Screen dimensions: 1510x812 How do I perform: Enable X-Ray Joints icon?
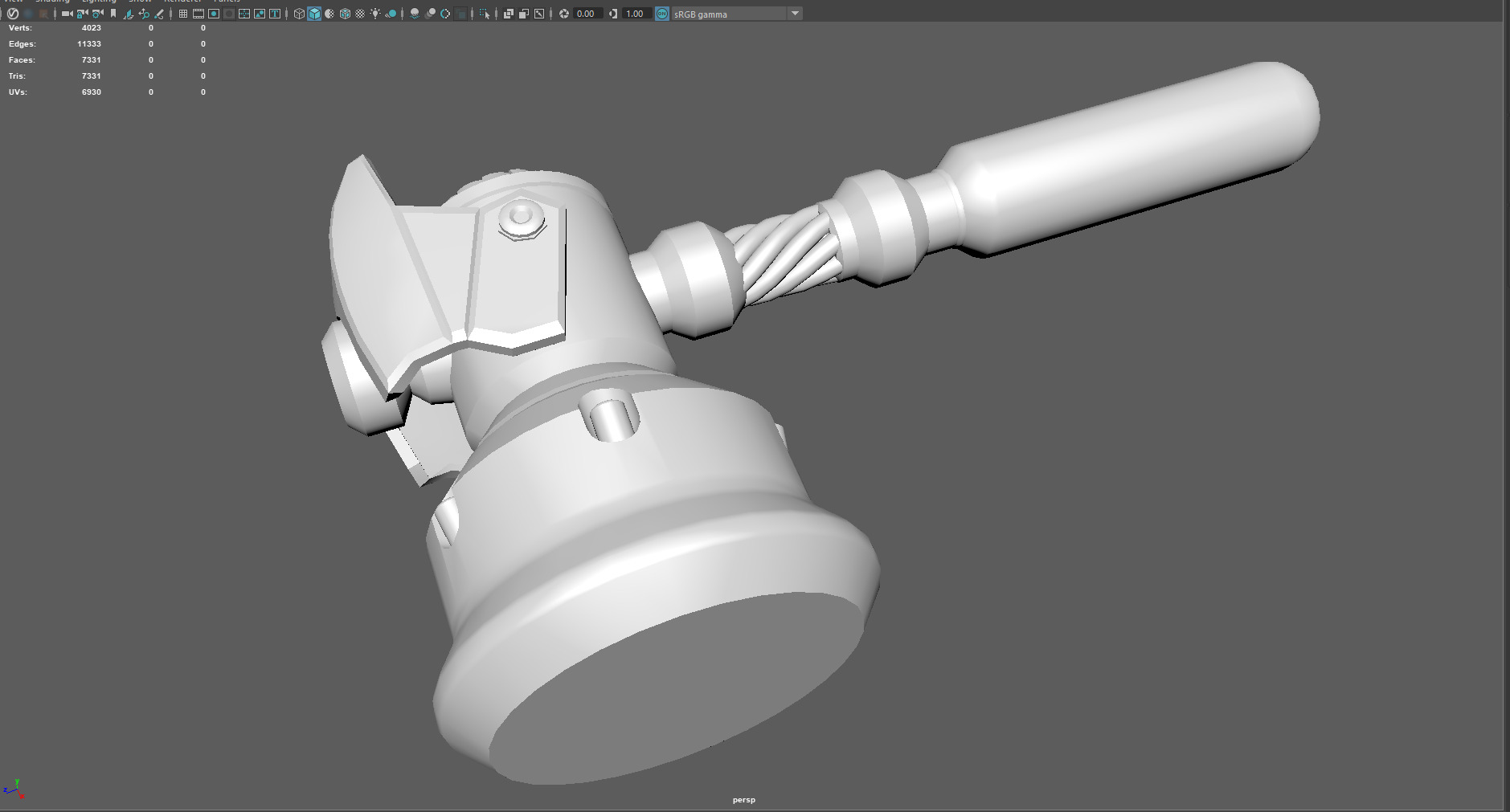tap(539, 14)
